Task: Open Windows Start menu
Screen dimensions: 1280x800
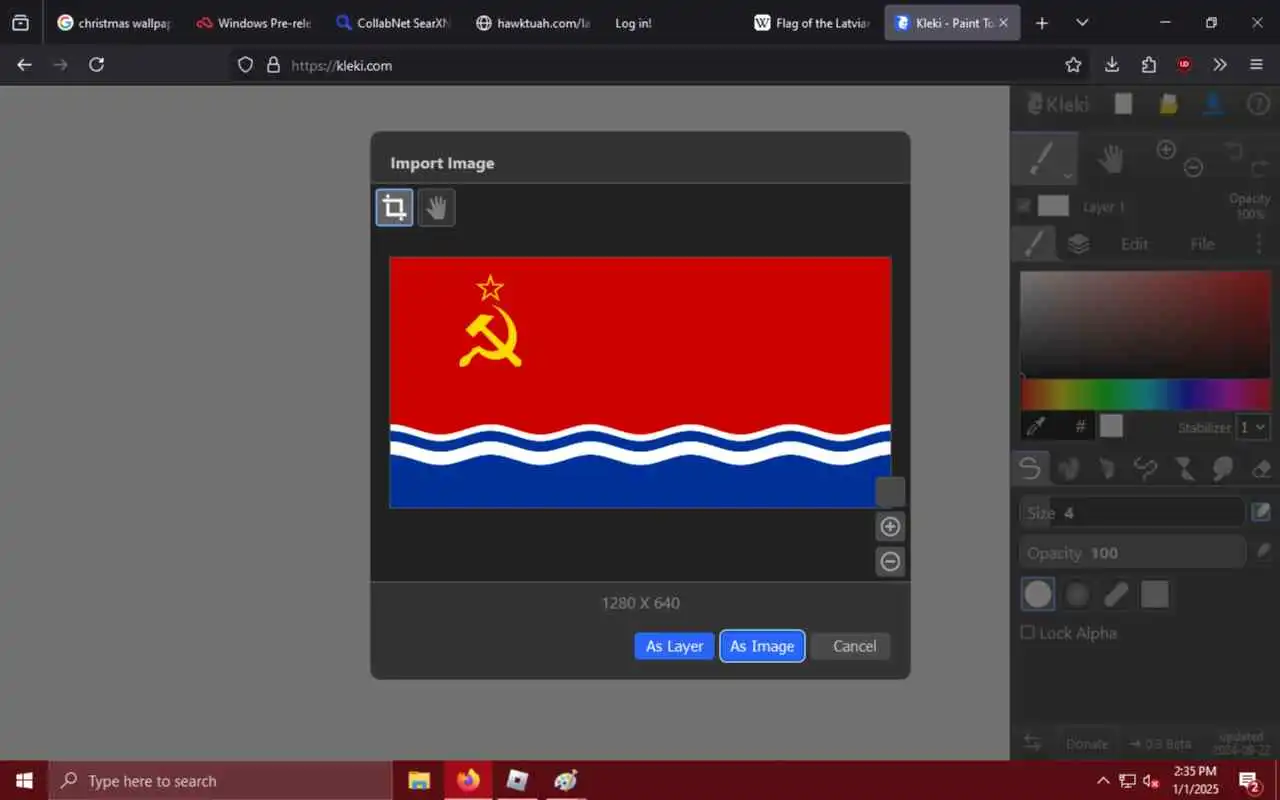Action: [x=24, y=781]
